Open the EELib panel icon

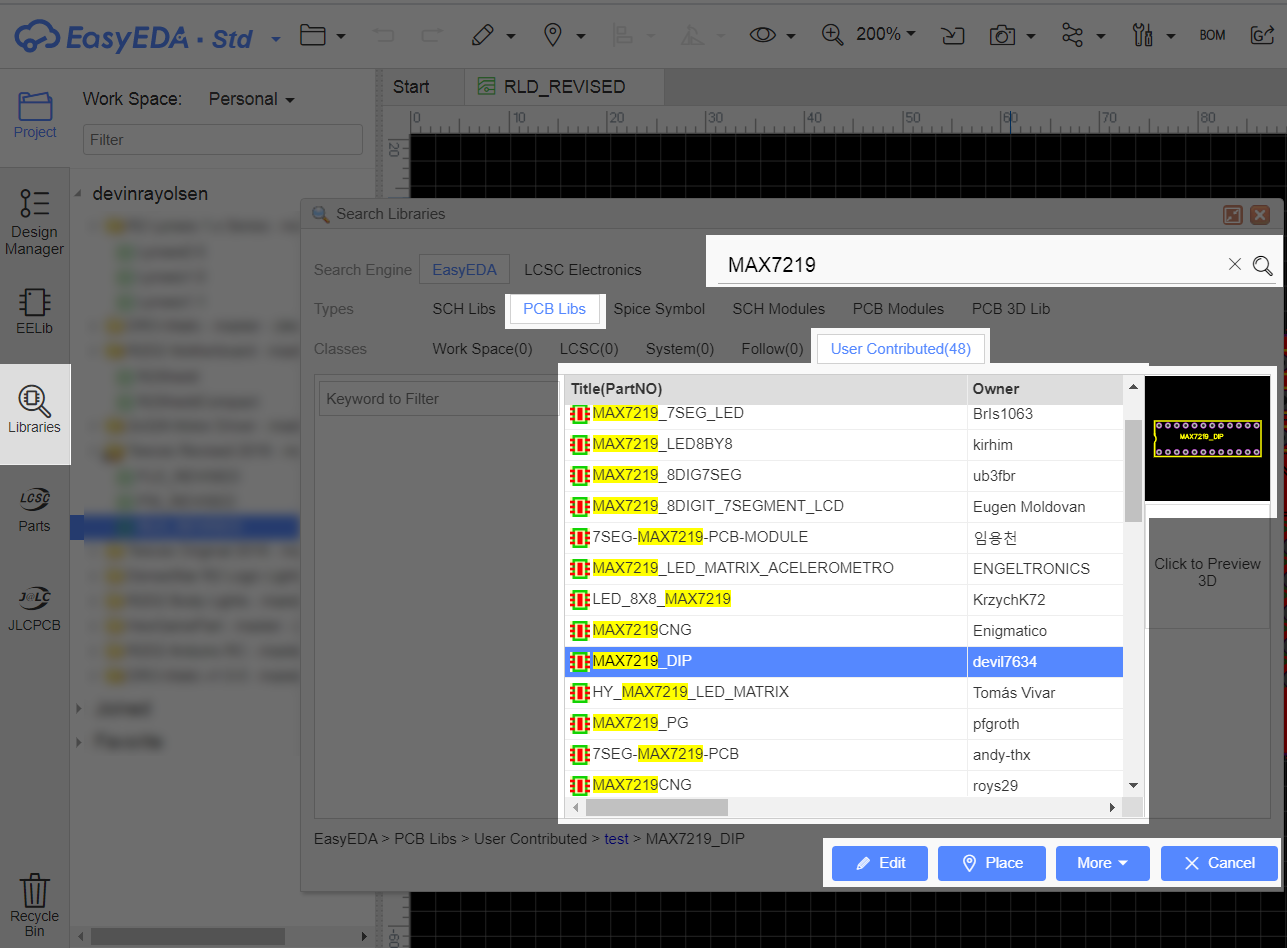tap(35, 309)
